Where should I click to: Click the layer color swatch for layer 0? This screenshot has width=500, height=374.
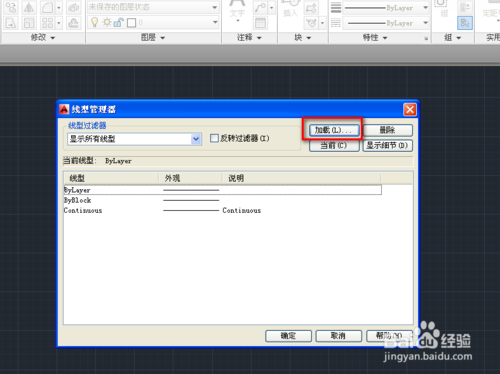(x=132, y=23)
